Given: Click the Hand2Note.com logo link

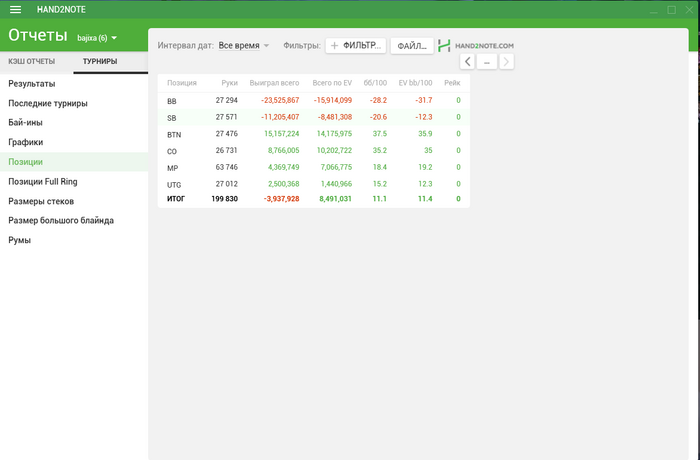Looking at the screenshot, I should pos(476,46).
